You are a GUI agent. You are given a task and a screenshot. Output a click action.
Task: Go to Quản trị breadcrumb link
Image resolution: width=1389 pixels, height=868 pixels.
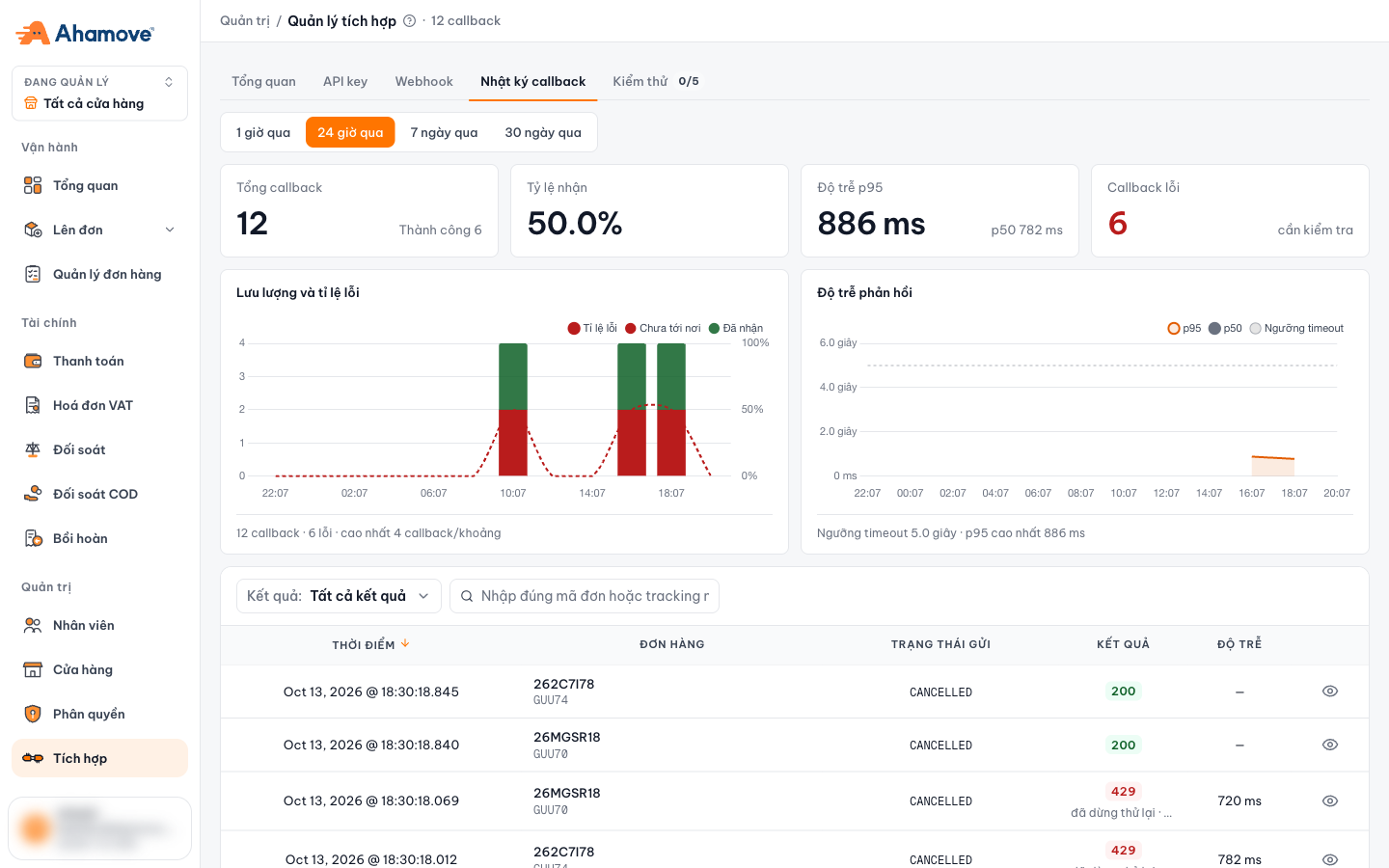245,21
